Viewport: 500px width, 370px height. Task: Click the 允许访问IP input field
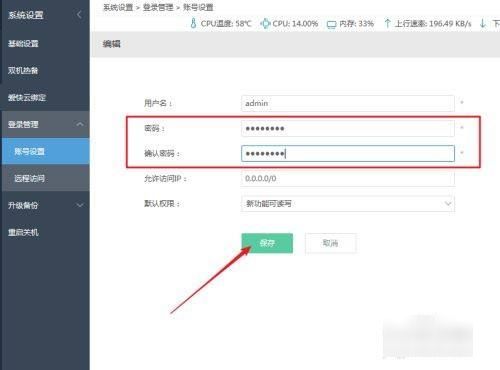[x=348, y=178]
